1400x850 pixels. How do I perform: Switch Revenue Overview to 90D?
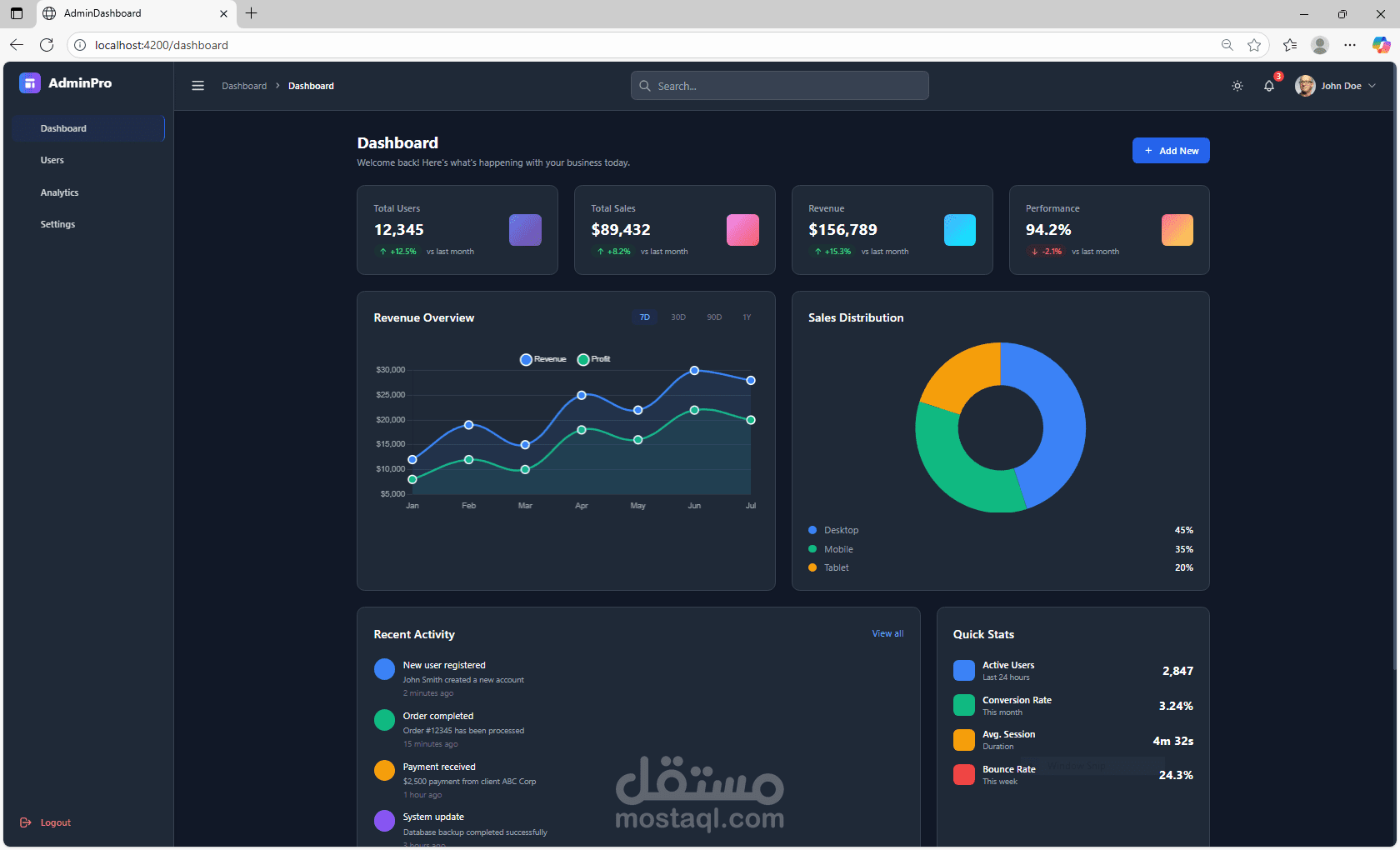(714, 317)
